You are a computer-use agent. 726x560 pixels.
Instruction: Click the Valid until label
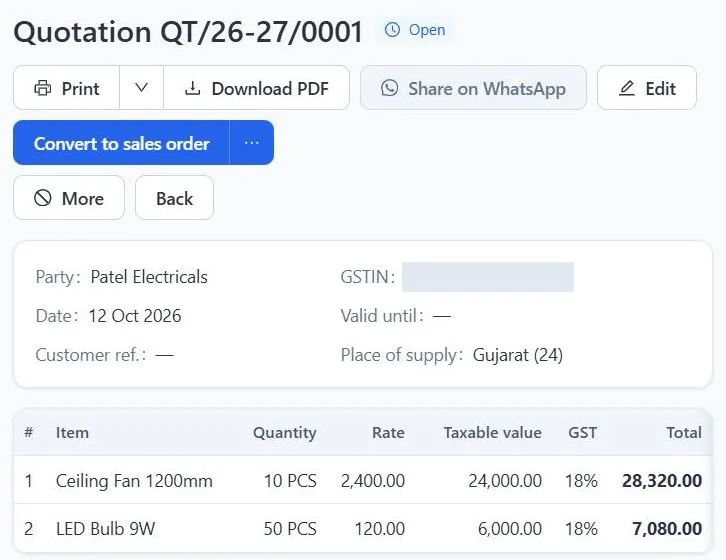point(382,316)
